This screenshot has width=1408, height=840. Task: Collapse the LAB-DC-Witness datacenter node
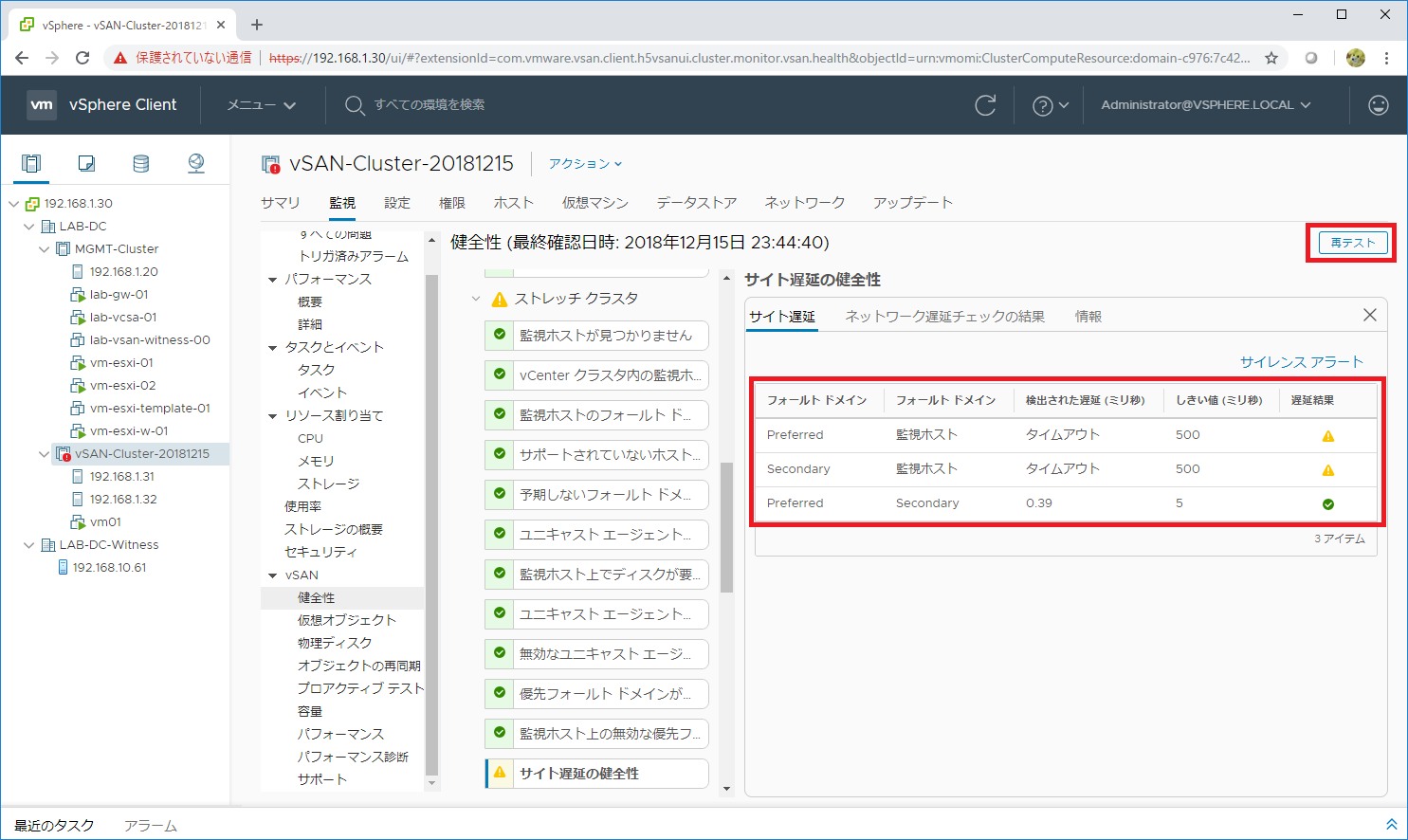click(28, 545)
